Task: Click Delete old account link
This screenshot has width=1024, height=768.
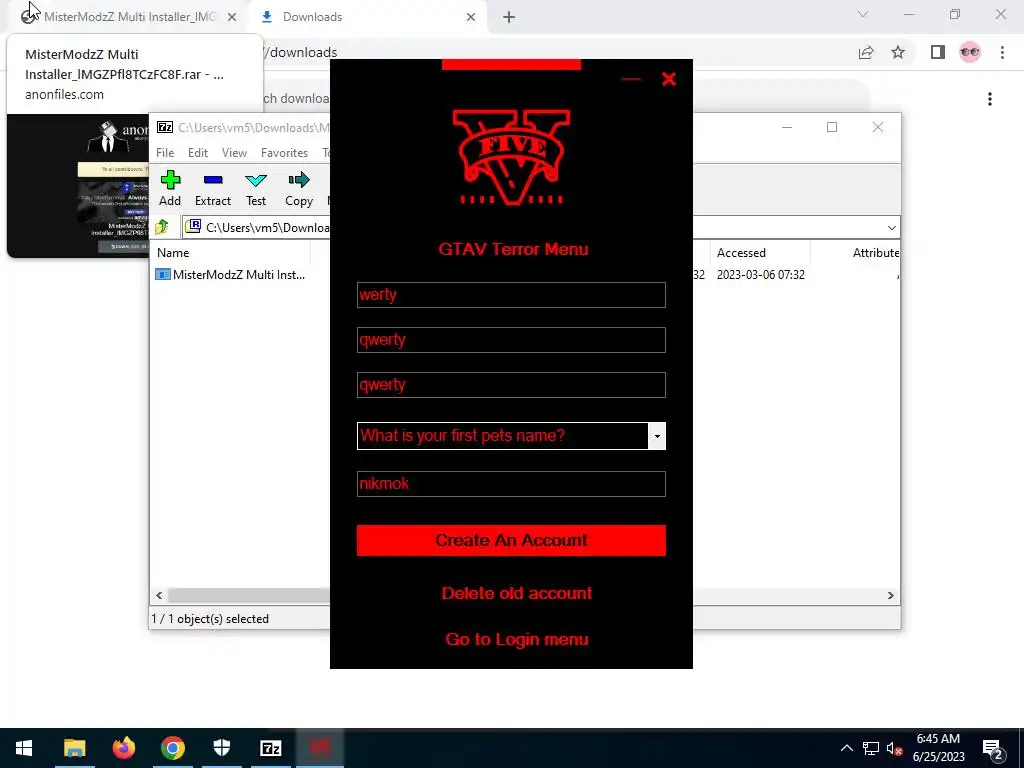Action: (x=517, y=593)
